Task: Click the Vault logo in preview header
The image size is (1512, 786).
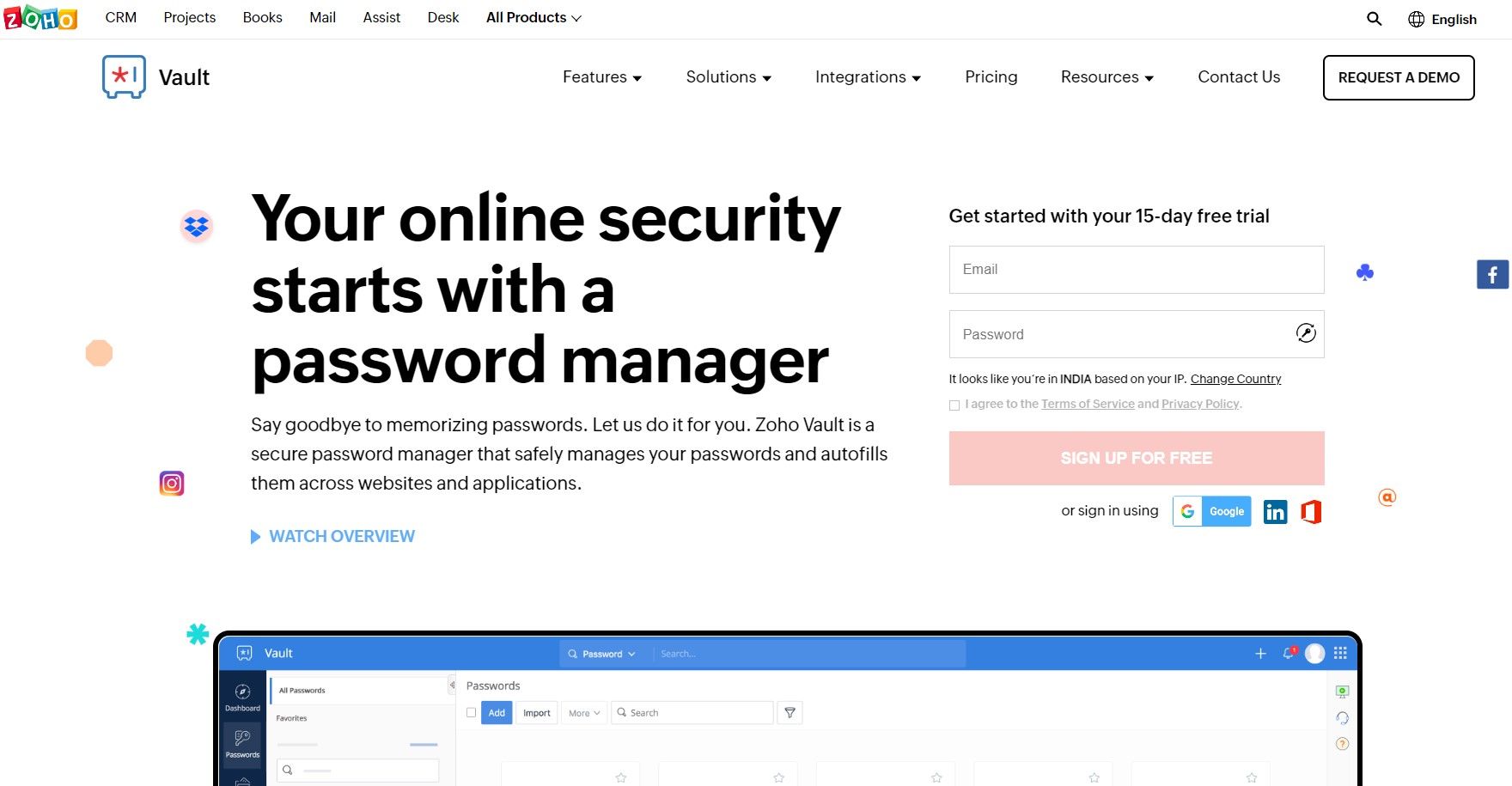Action: coord(245,653)
